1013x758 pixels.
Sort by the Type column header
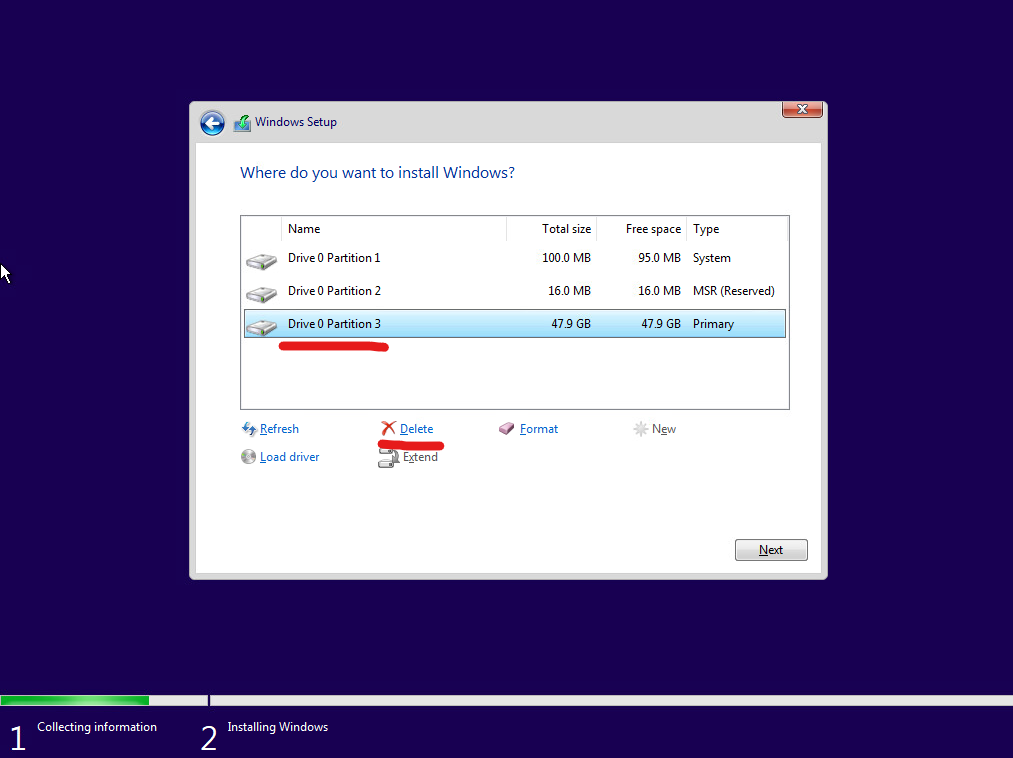click(x=737, y=229)
